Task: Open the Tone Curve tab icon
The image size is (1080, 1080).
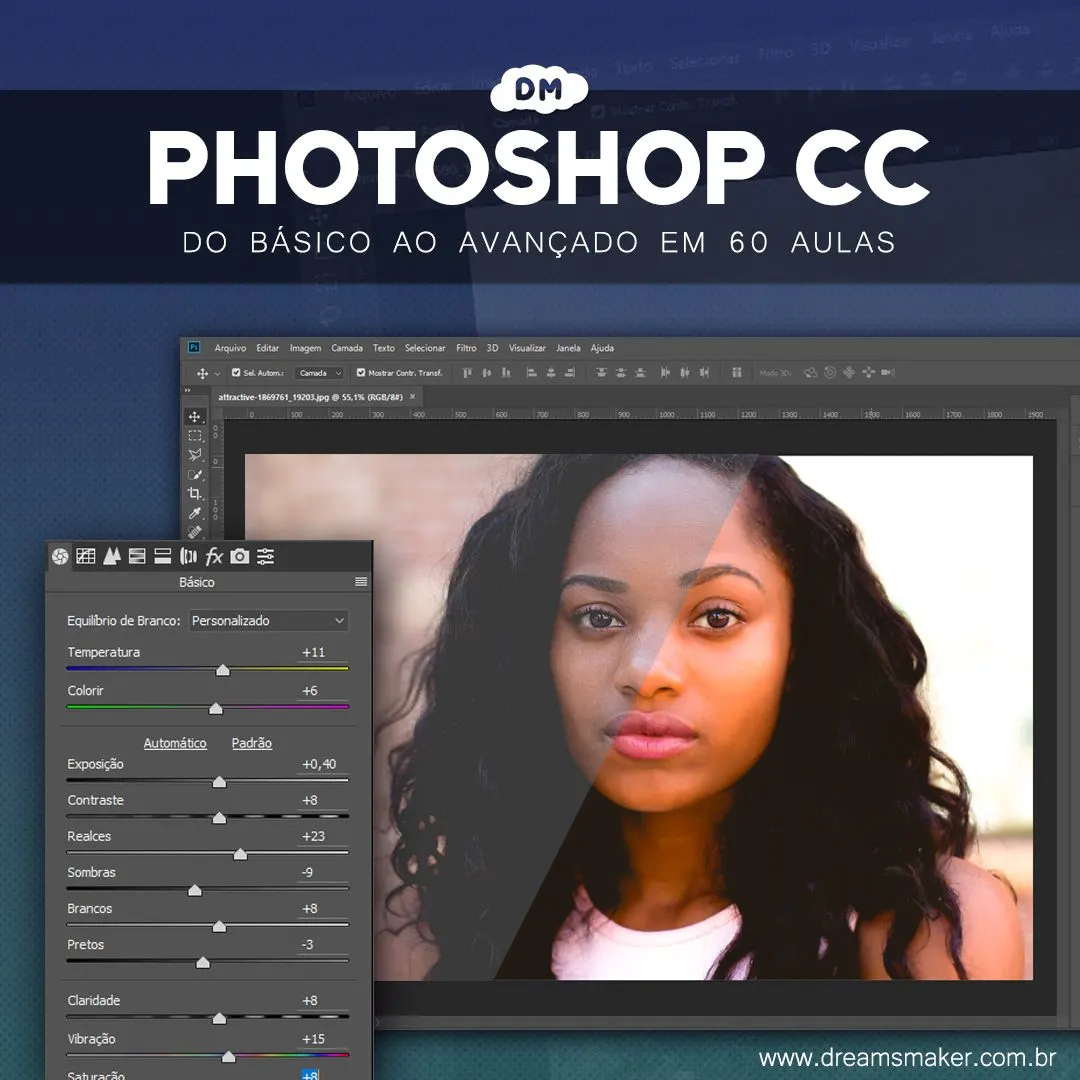Action: pos(86,556)
